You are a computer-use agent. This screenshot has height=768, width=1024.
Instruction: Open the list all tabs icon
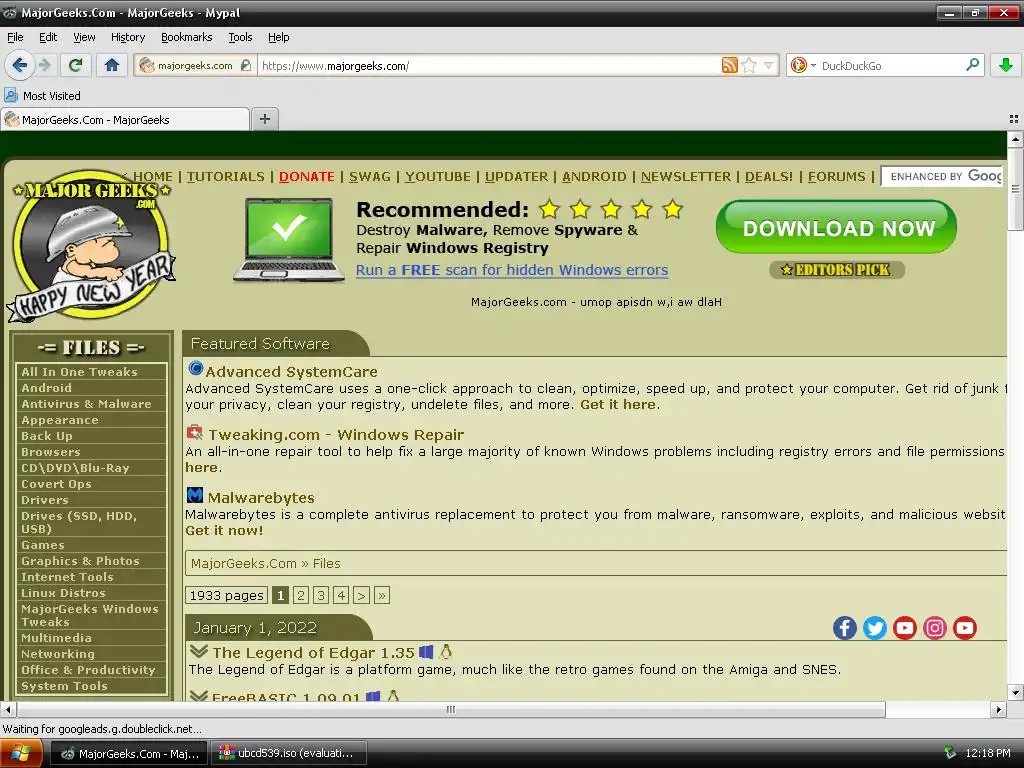tap(1014, 119)
